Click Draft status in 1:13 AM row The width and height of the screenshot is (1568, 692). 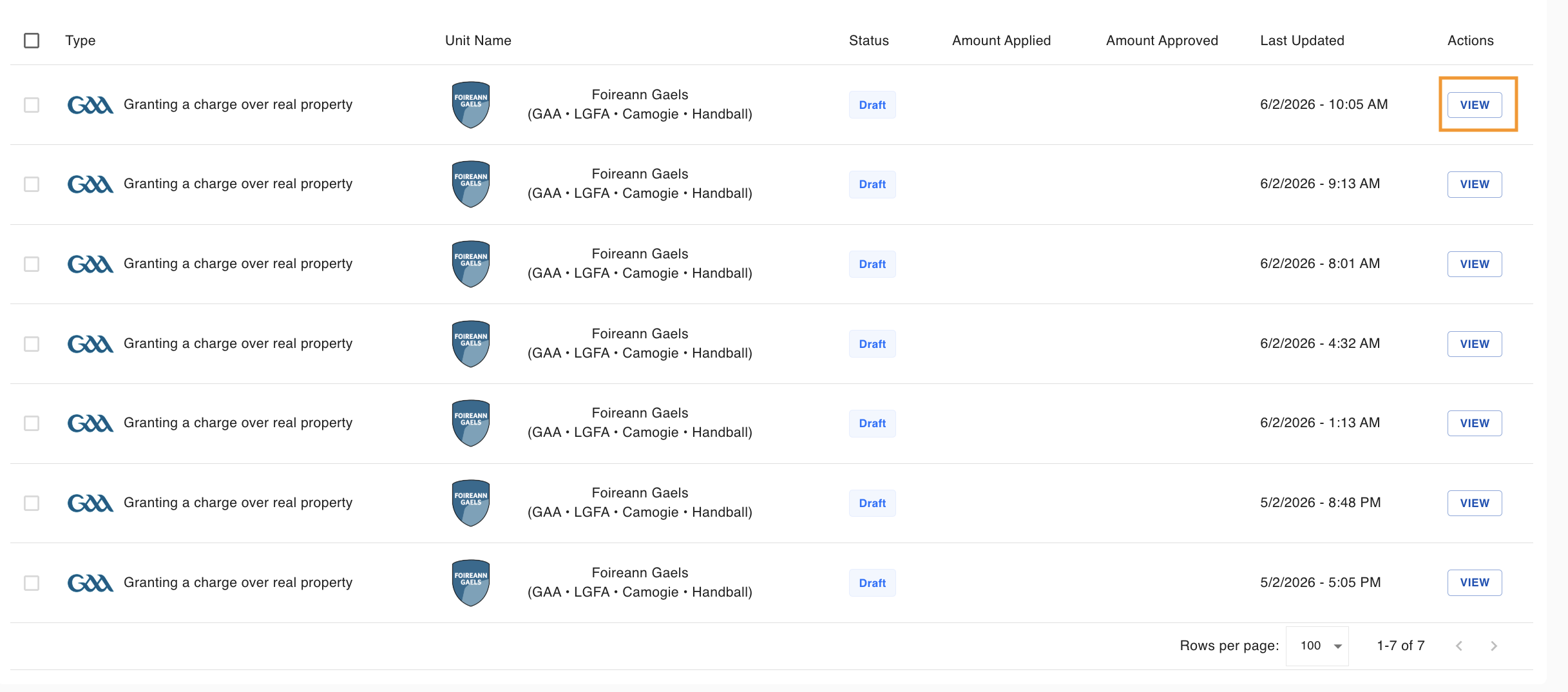(872, 423)
